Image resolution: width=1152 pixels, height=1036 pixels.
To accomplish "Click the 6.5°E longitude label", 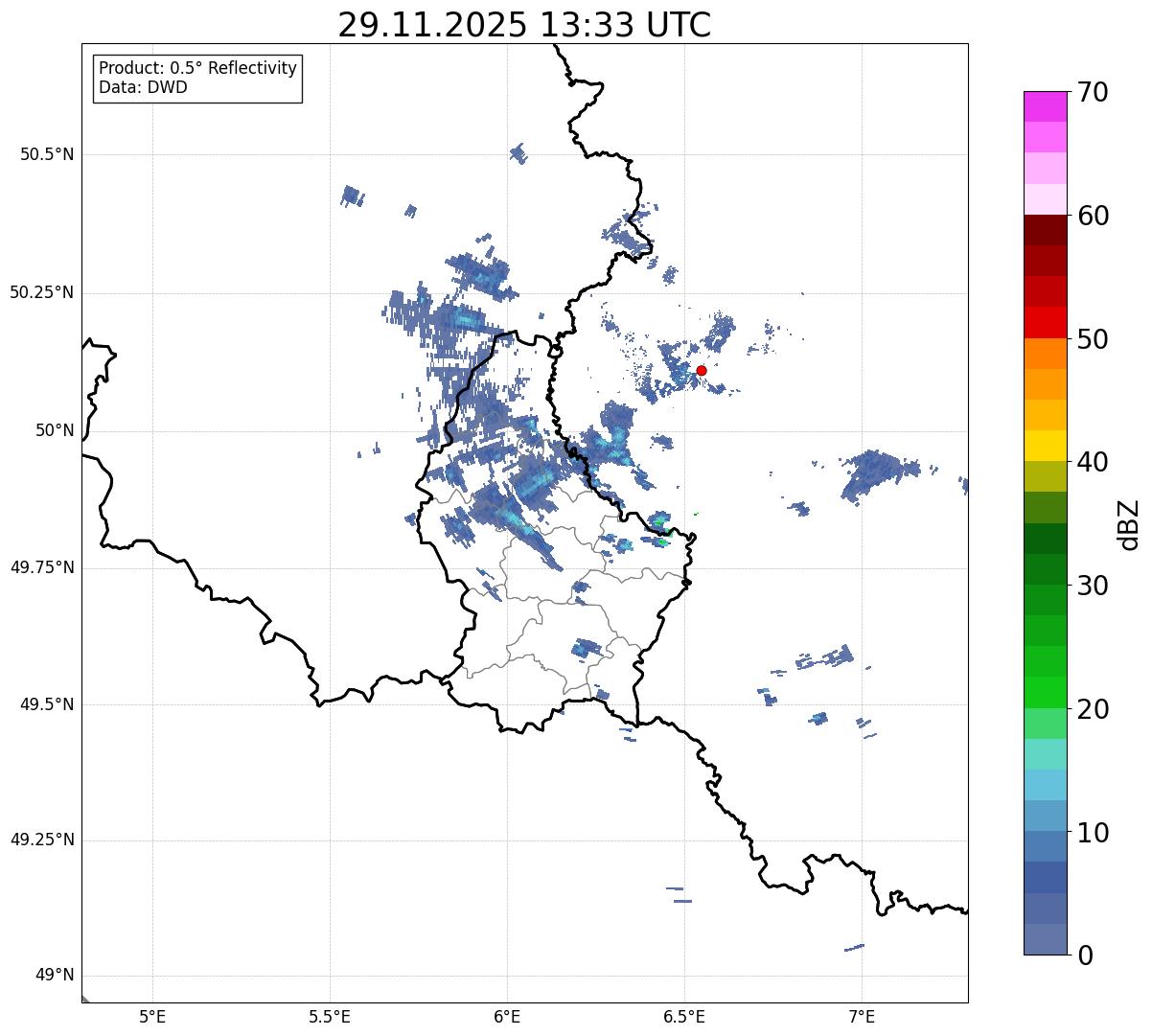I will pos(684,1017).
